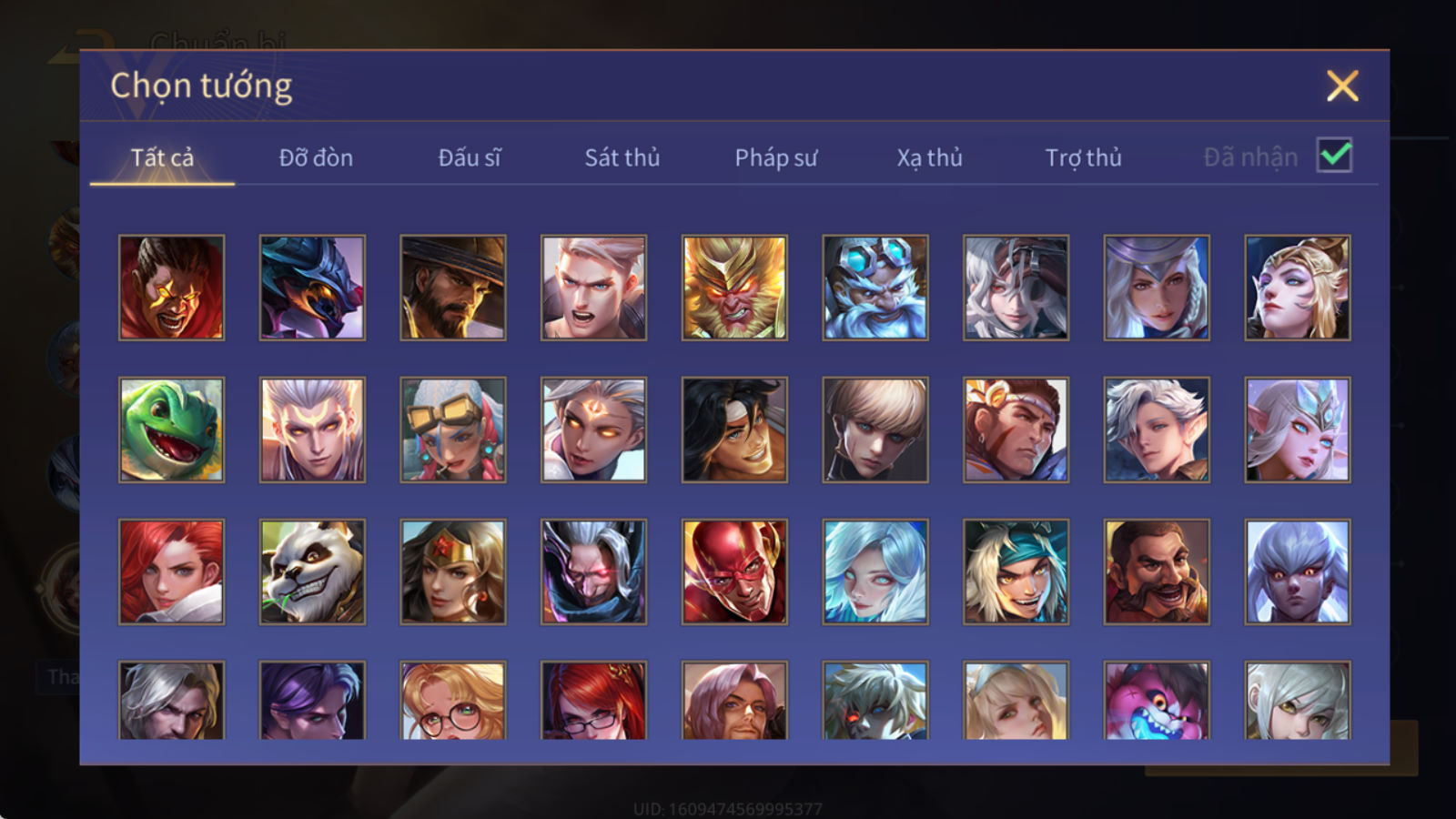The width and height of the screenshot is (1456, 819).
Task: Choose the blonde girl with round glasses
Action: 453,700
